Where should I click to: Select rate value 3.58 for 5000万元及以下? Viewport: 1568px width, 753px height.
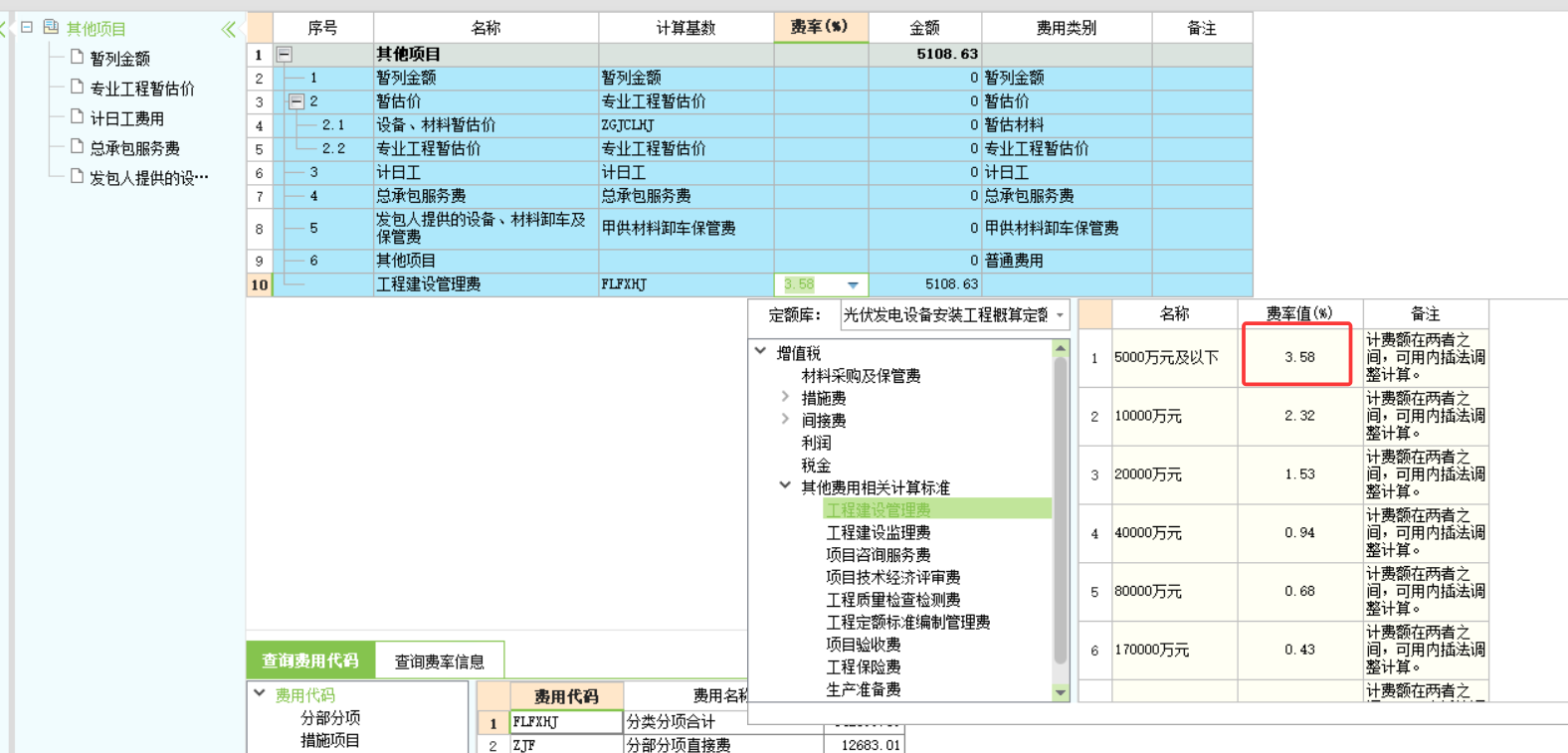(x=1299, y=357)
